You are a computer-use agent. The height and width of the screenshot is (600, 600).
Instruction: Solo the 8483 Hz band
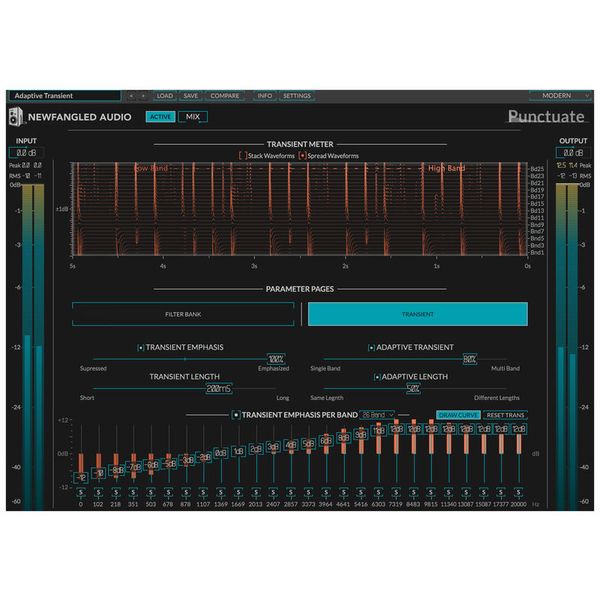(x=414, y=492)
